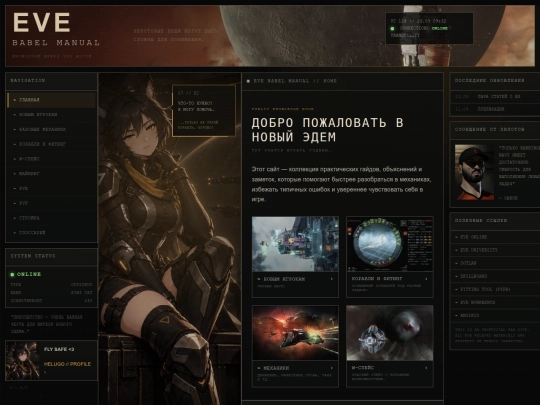Screen dimensions: 540x405
Task: Open Корабли и фитинг in navigation
Action: point(51,144)
